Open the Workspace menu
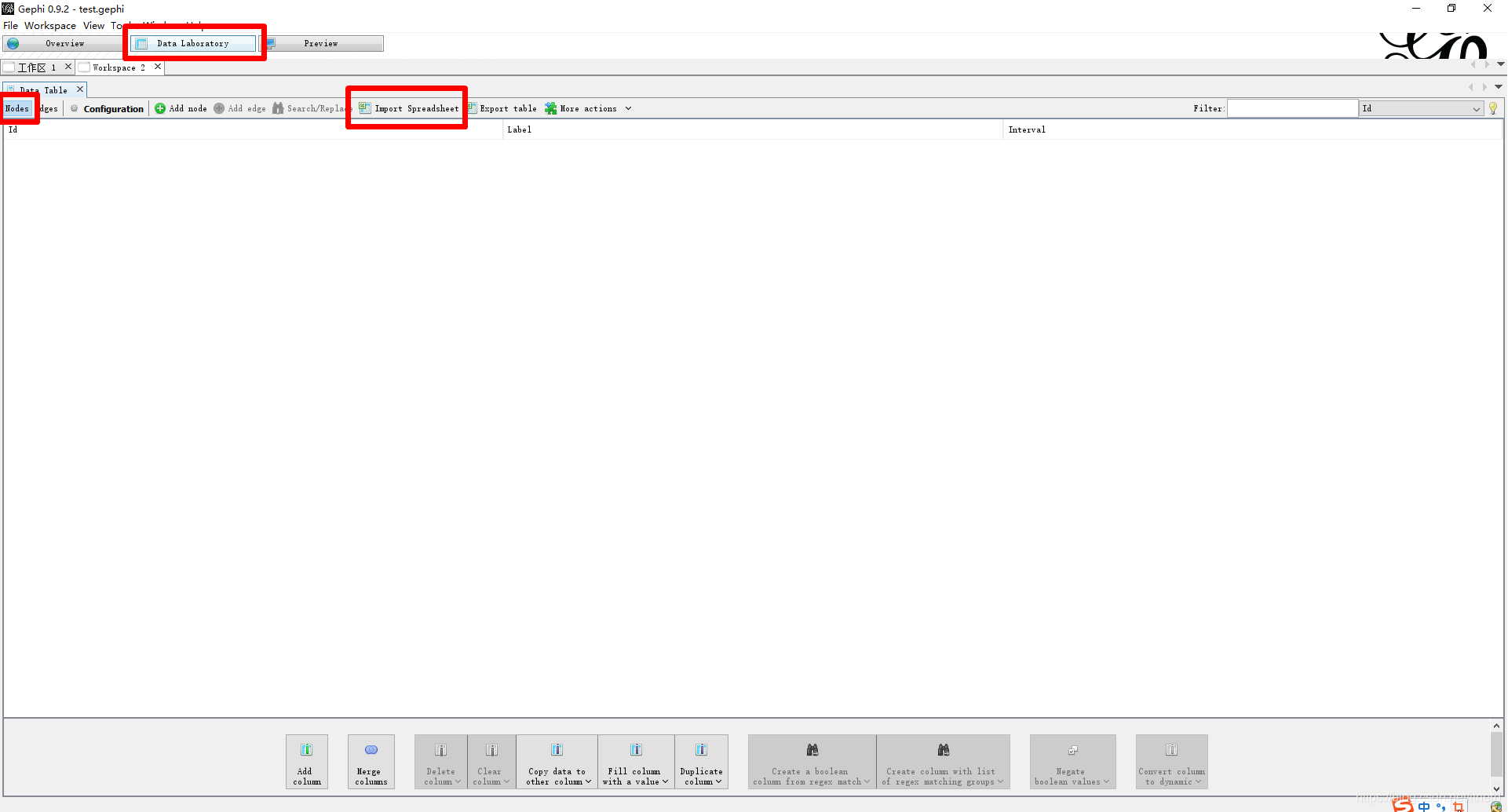This screenshot has width=1508, height=812. pos(50,26)
